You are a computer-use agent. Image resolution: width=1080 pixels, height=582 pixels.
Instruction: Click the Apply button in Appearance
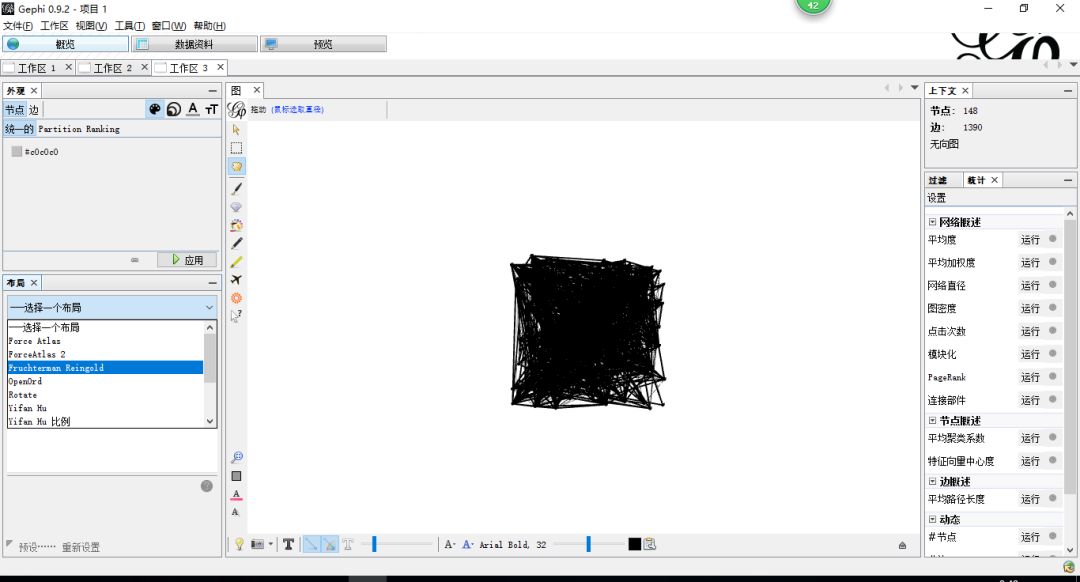(187, 260)
